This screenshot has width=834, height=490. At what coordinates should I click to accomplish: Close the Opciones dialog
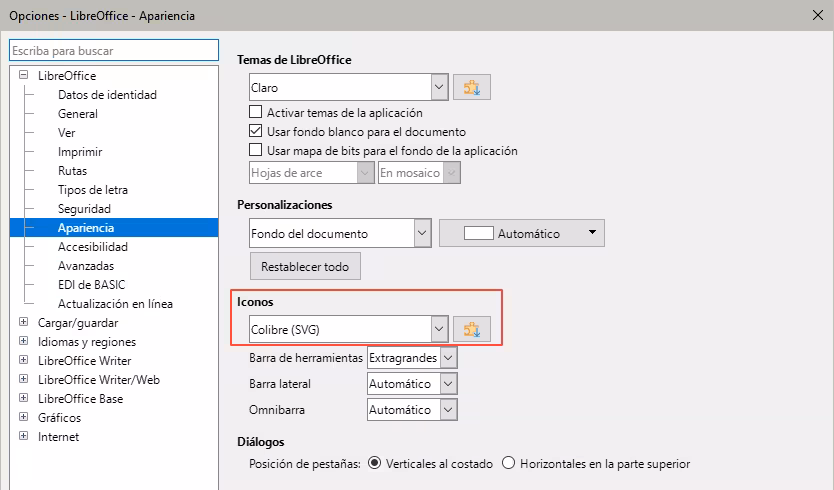click(x=818, y=15)
